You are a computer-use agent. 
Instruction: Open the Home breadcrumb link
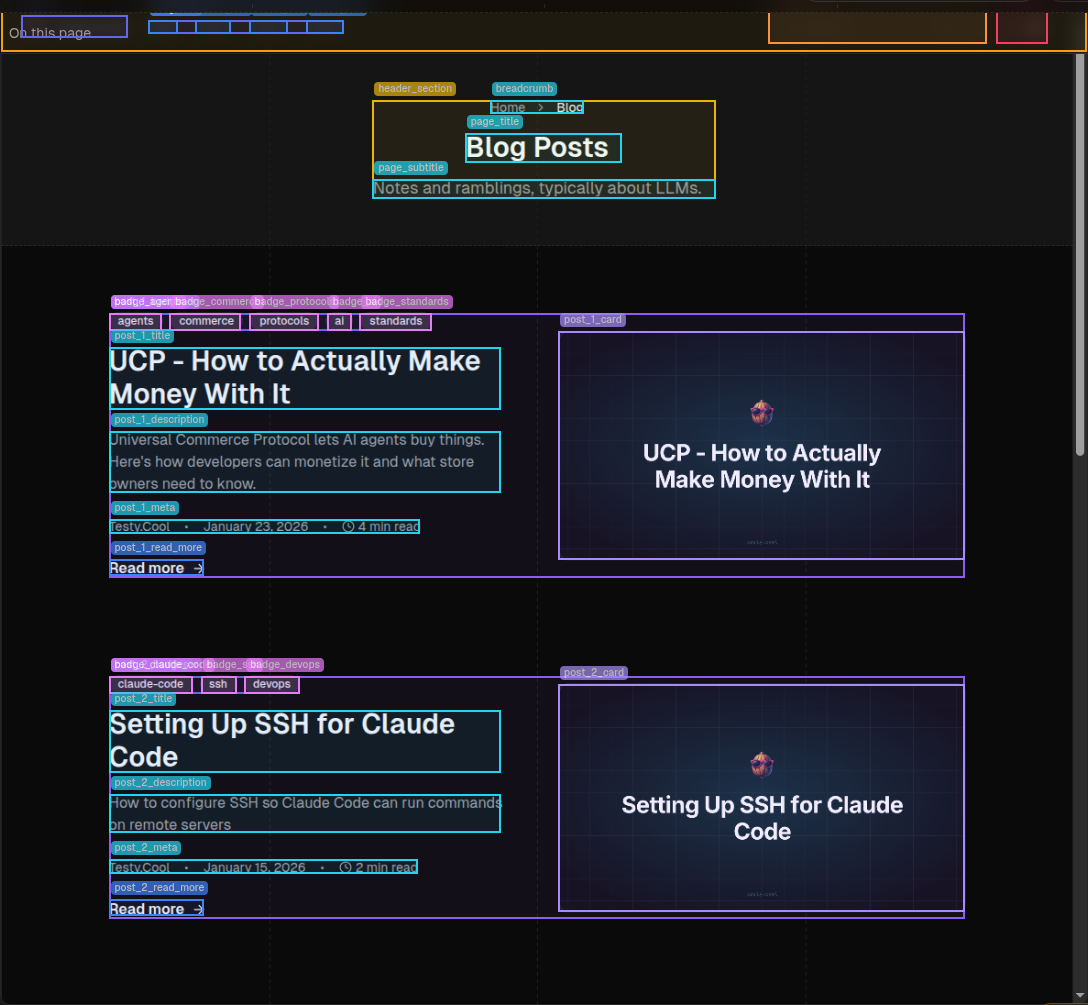click(x=509, y=108)
